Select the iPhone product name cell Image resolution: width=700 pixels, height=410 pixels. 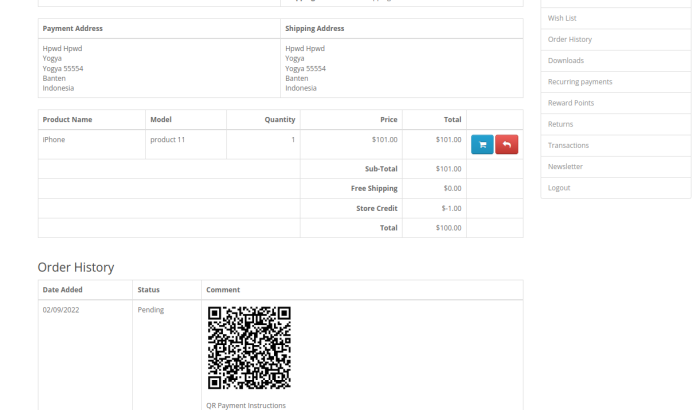[x=92, y=144]
